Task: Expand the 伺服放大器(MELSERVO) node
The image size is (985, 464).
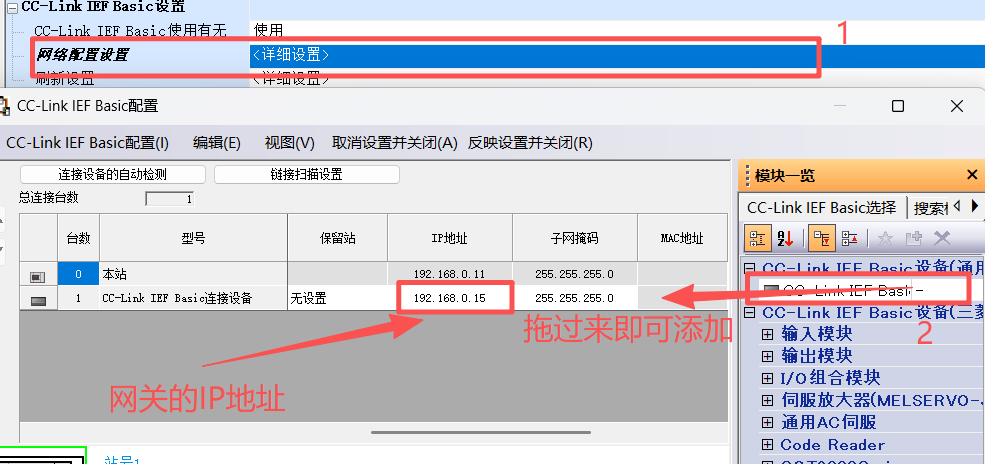Action: pyautogui.click(x=767, y=400)
